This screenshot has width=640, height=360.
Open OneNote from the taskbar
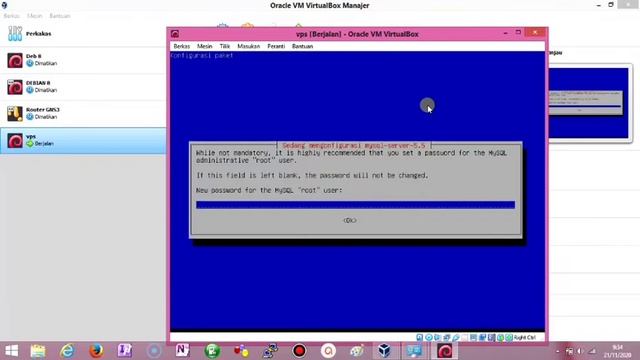tap(182, 351)
